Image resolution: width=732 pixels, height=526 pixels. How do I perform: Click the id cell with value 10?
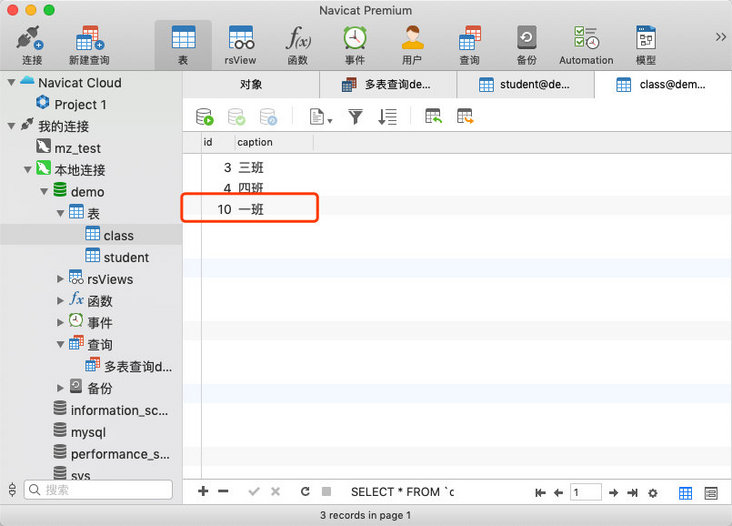pyautogui.click(x=224, y=209)
